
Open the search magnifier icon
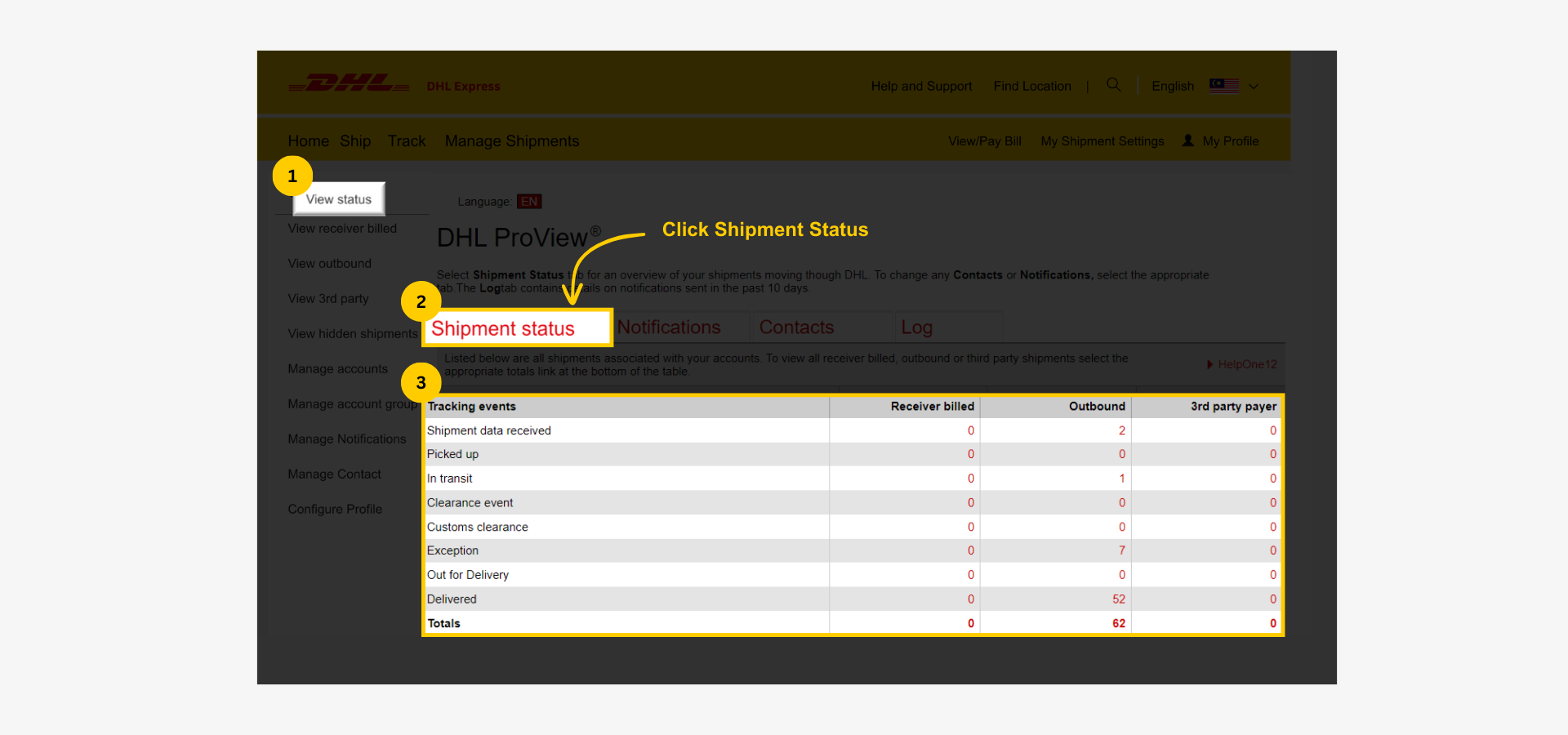[1113, 85]
